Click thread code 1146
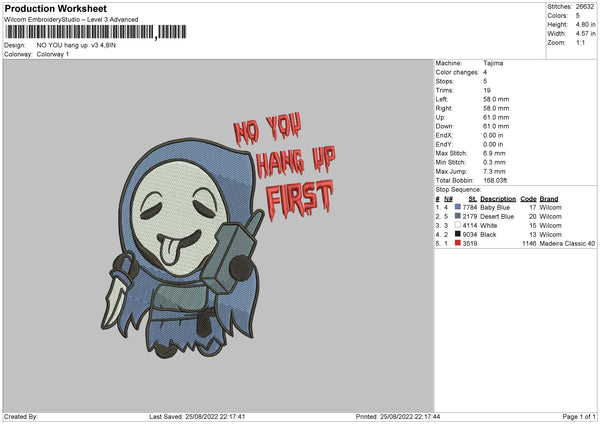Viewport: 600px width, 424px height. (529, 243)
